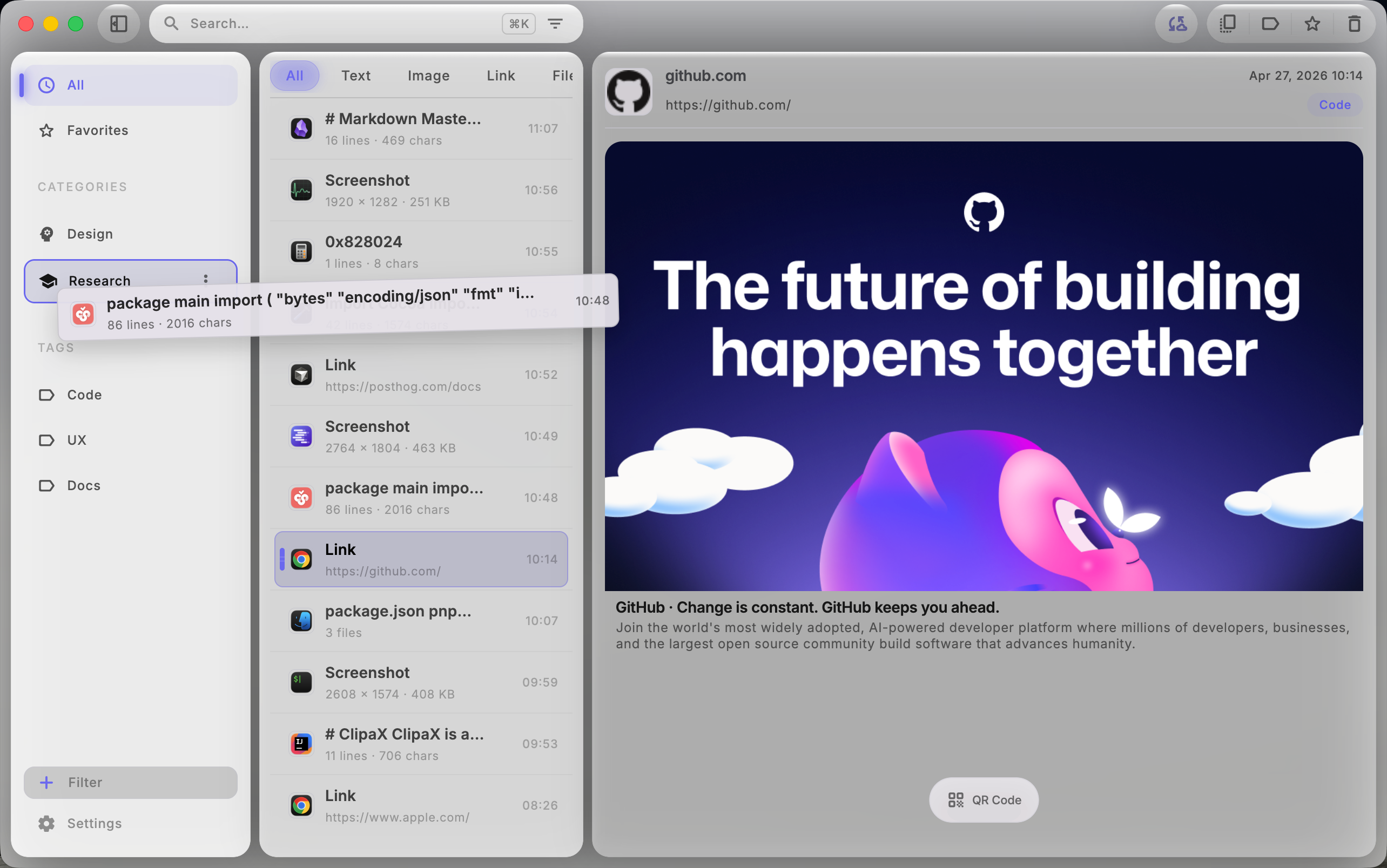Select the 0x828024 clip
The image size is (1387, 868).
tap(421, 252)
